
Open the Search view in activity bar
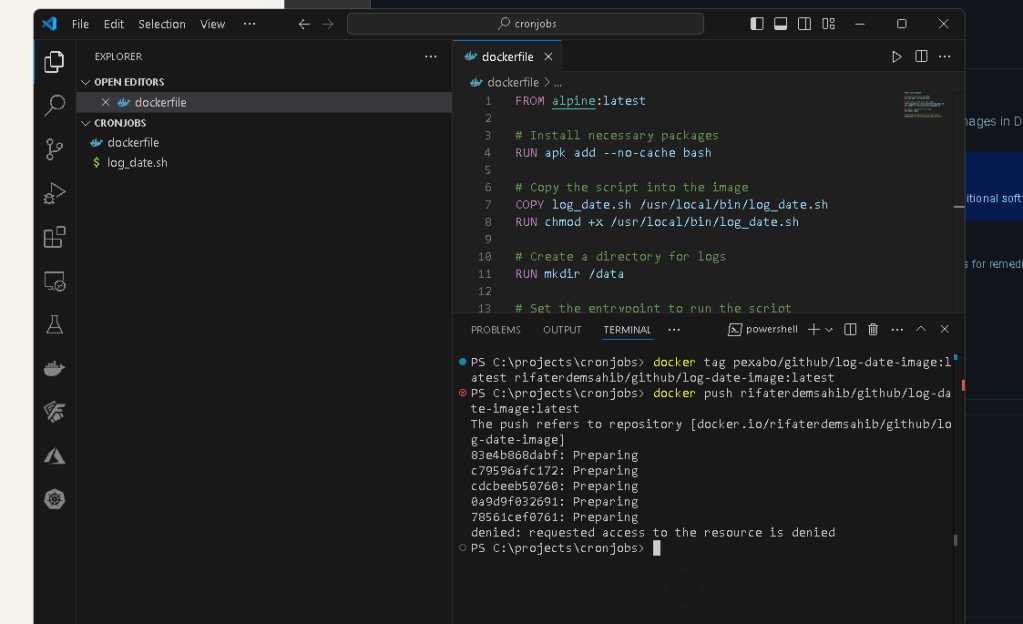(54, 105)
